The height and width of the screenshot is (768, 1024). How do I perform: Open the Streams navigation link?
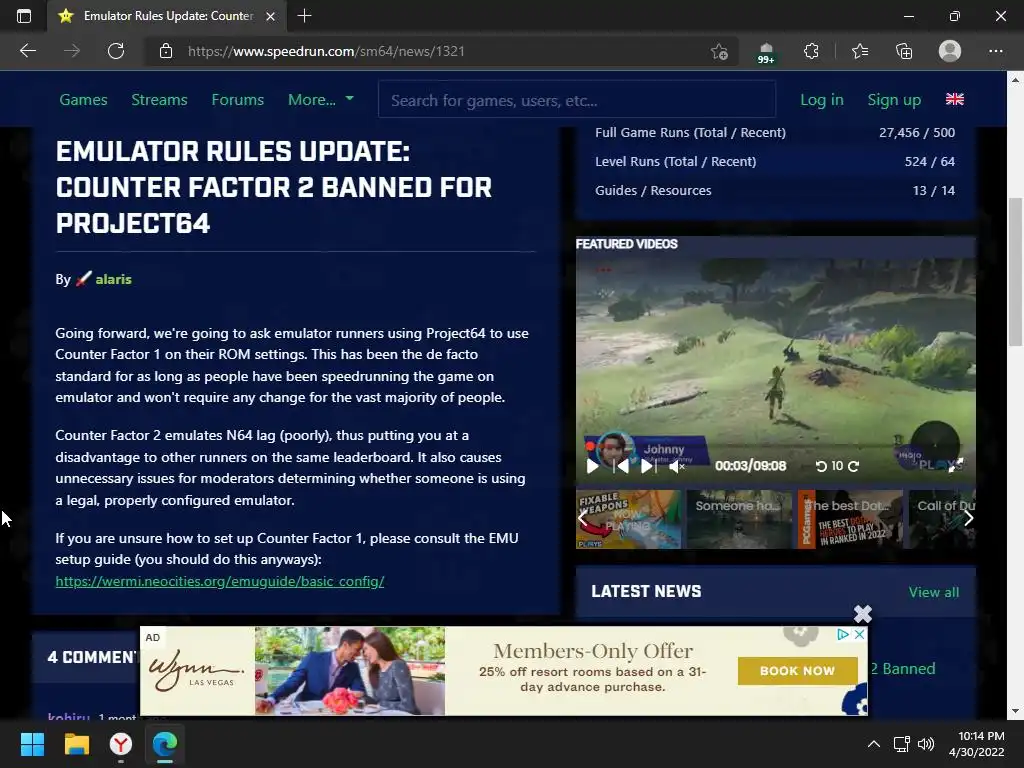[x=159, y=99]
